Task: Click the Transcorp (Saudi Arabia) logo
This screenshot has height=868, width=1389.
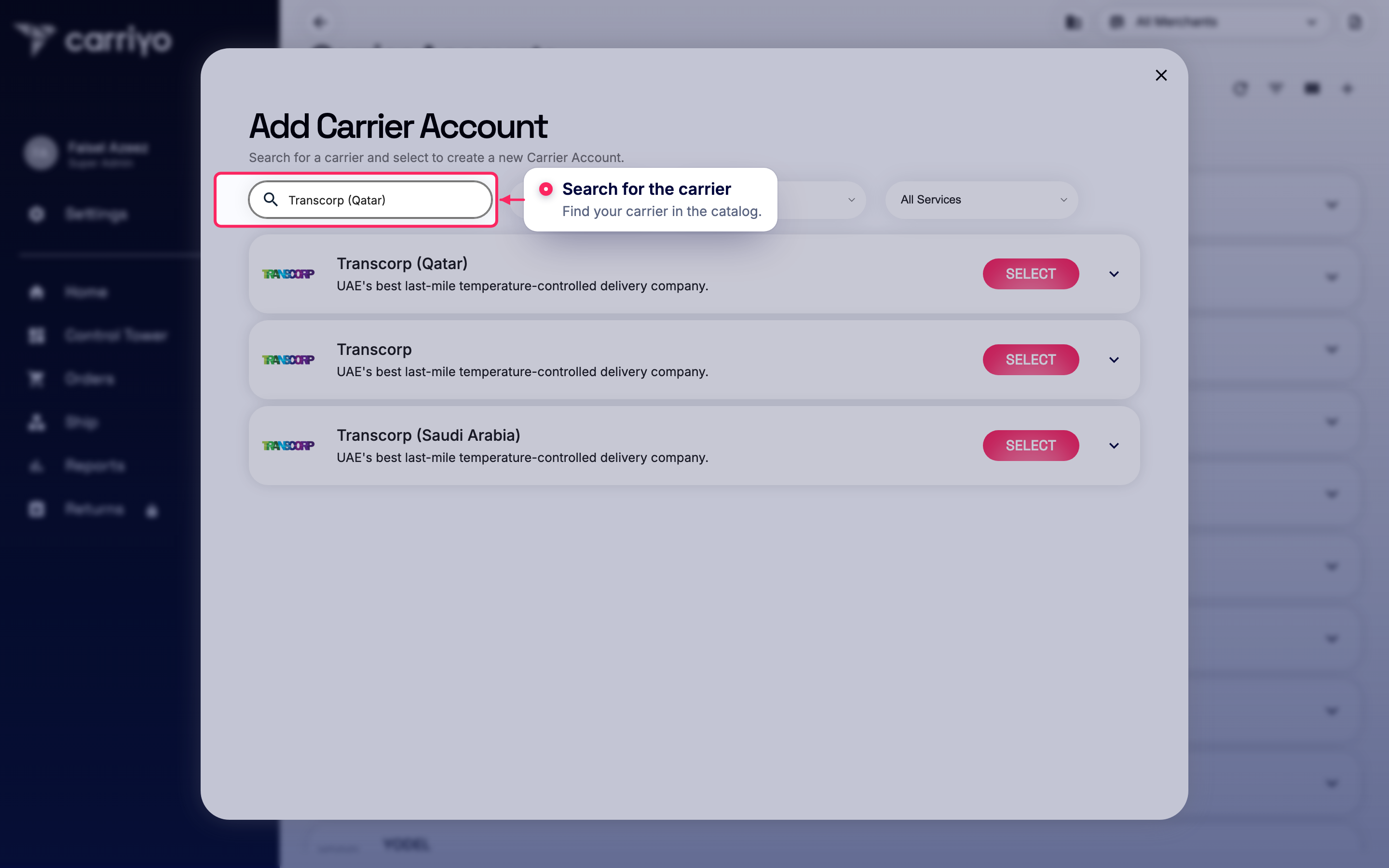Action: pyautogui.click(x=288, y=446)
